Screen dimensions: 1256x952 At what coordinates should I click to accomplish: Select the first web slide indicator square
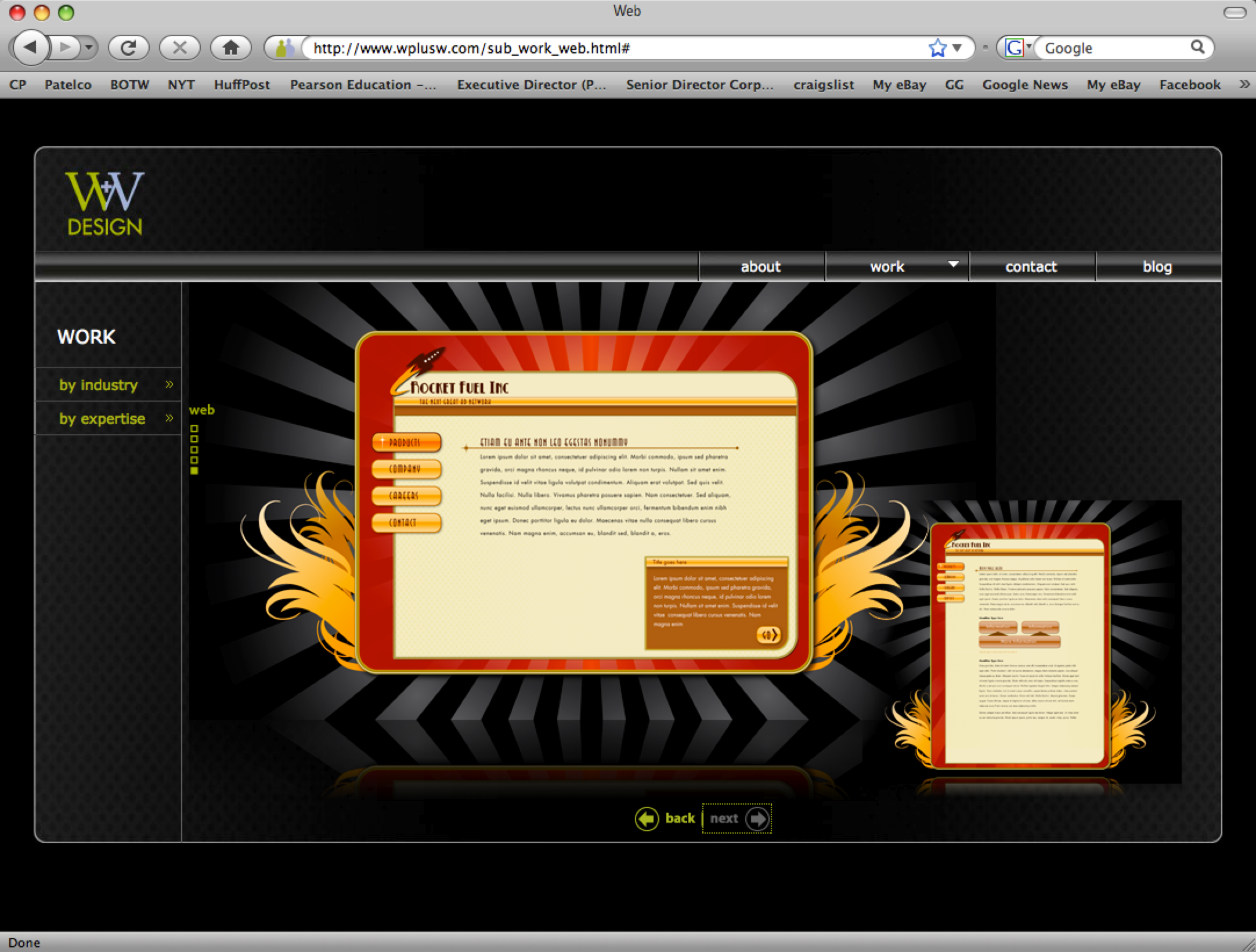(x=194, y=429)
